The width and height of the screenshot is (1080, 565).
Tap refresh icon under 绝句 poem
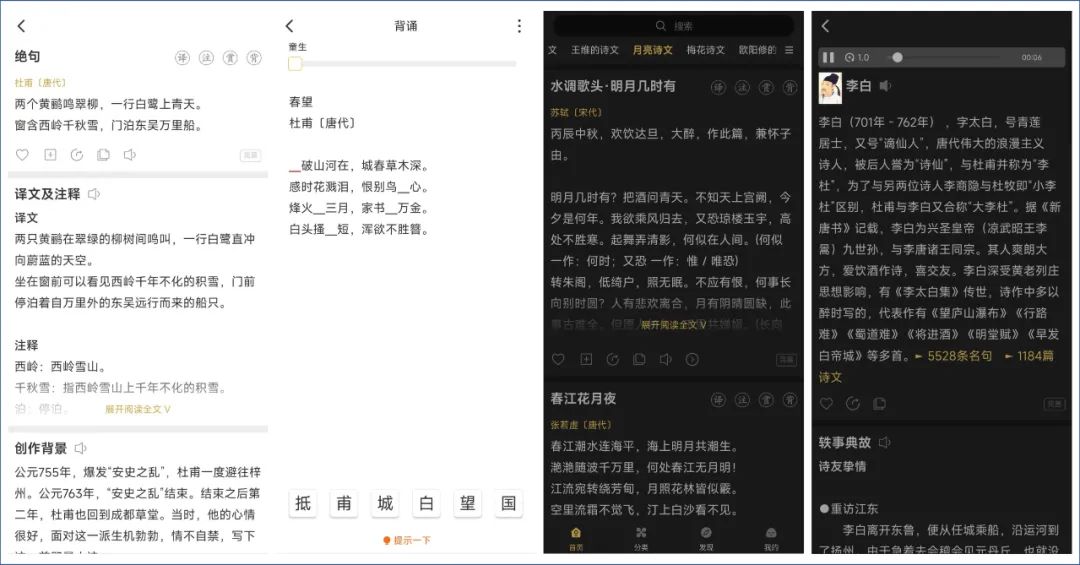click(76, 154)
